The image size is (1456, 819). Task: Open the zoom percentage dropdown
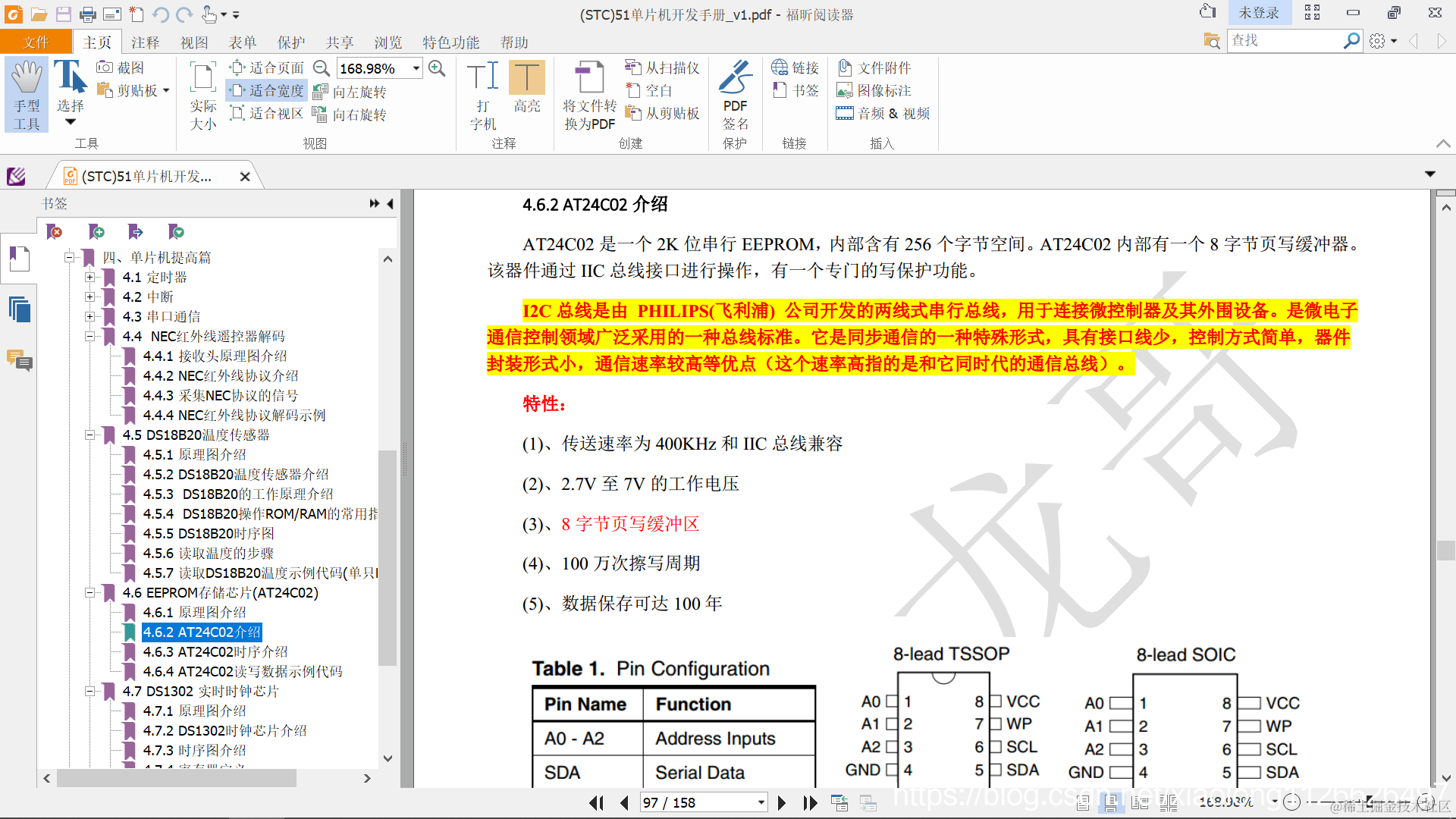(416, 68)
